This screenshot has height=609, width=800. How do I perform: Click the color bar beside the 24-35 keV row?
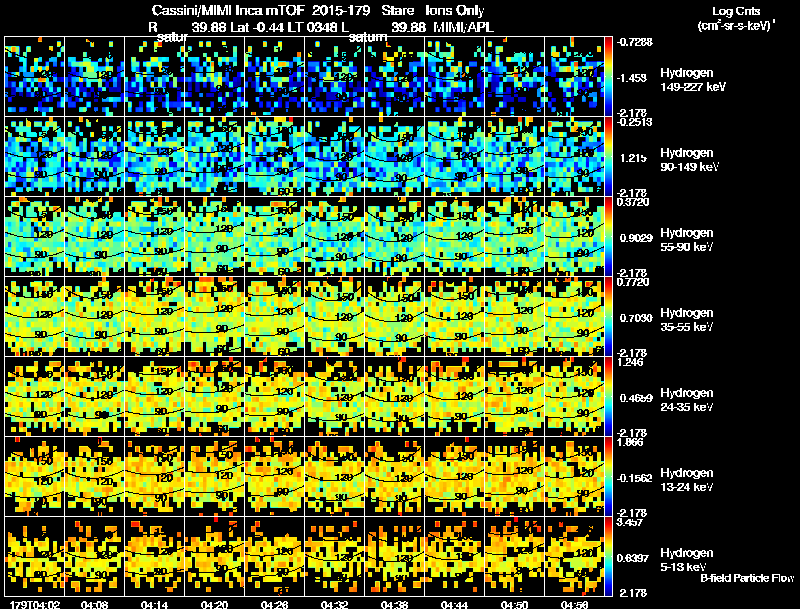(608, 396)
